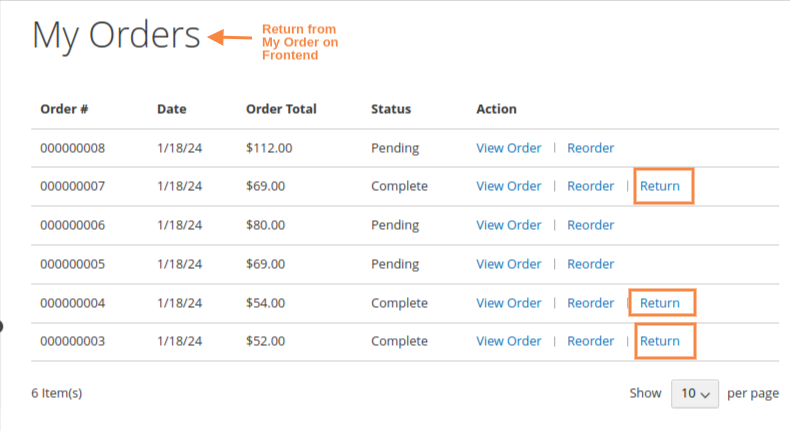Open the per-page count dropdown
790x431 pixels.
point(695,394)
